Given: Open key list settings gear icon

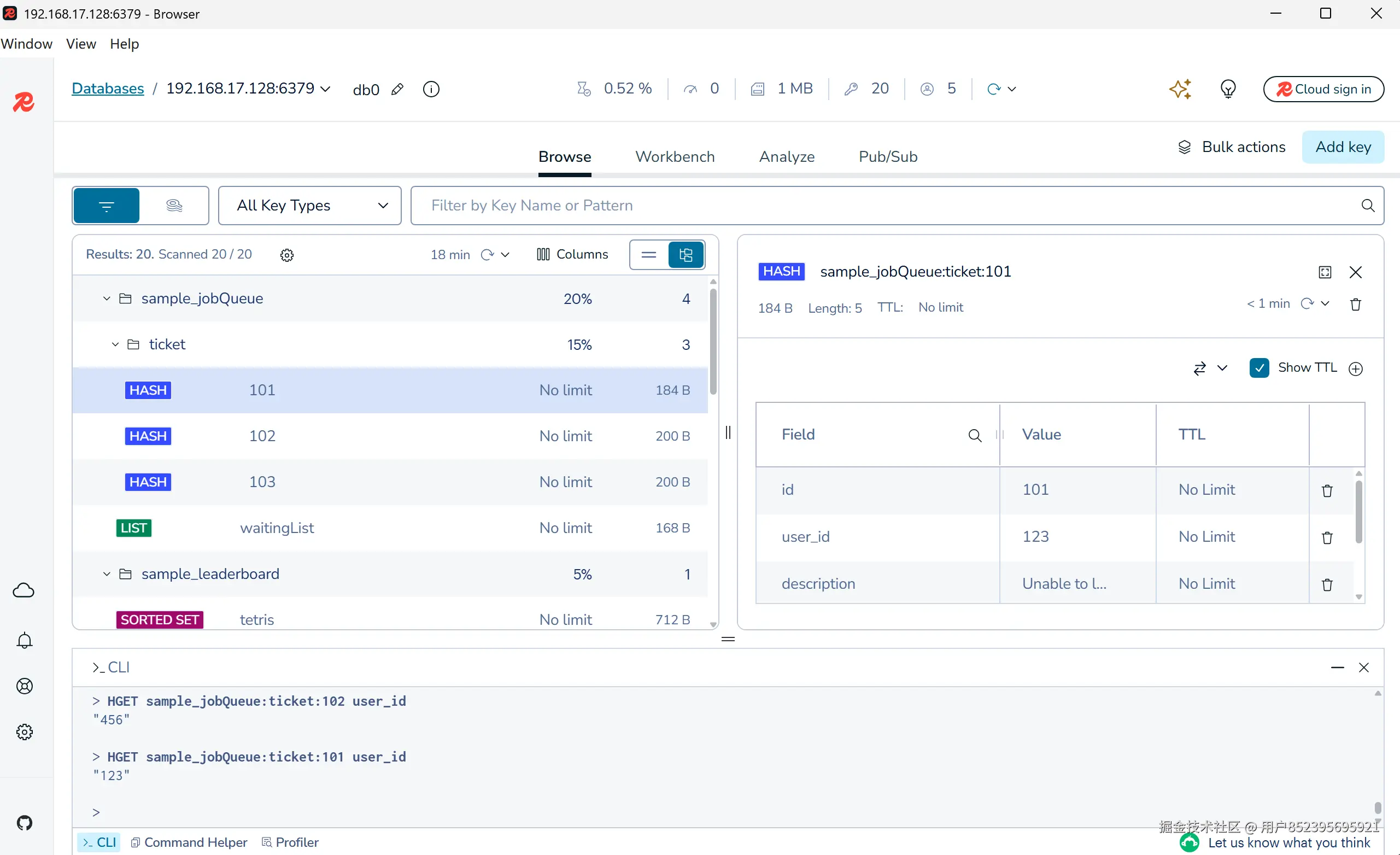Looking at the screenshot, I should point(287,255).
